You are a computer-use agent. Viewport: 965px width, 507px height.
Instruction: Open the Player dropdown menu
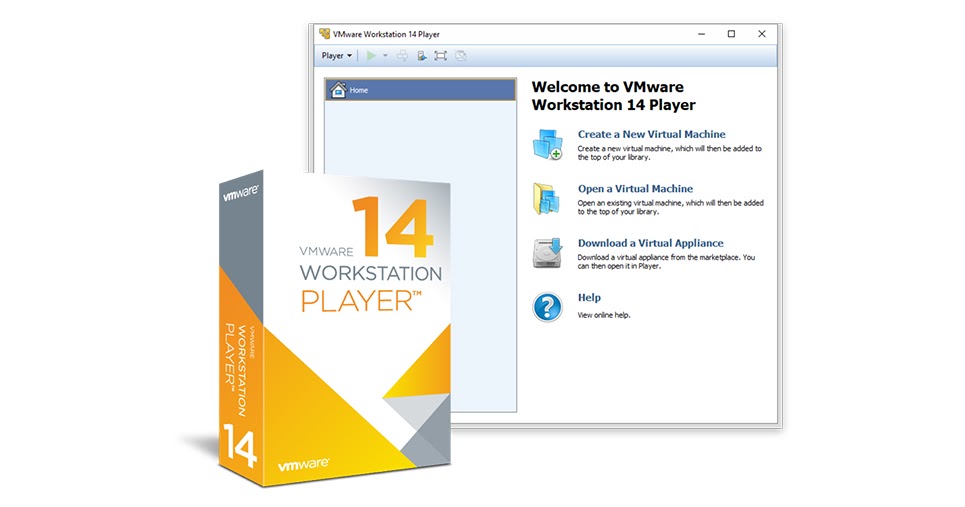337,55
